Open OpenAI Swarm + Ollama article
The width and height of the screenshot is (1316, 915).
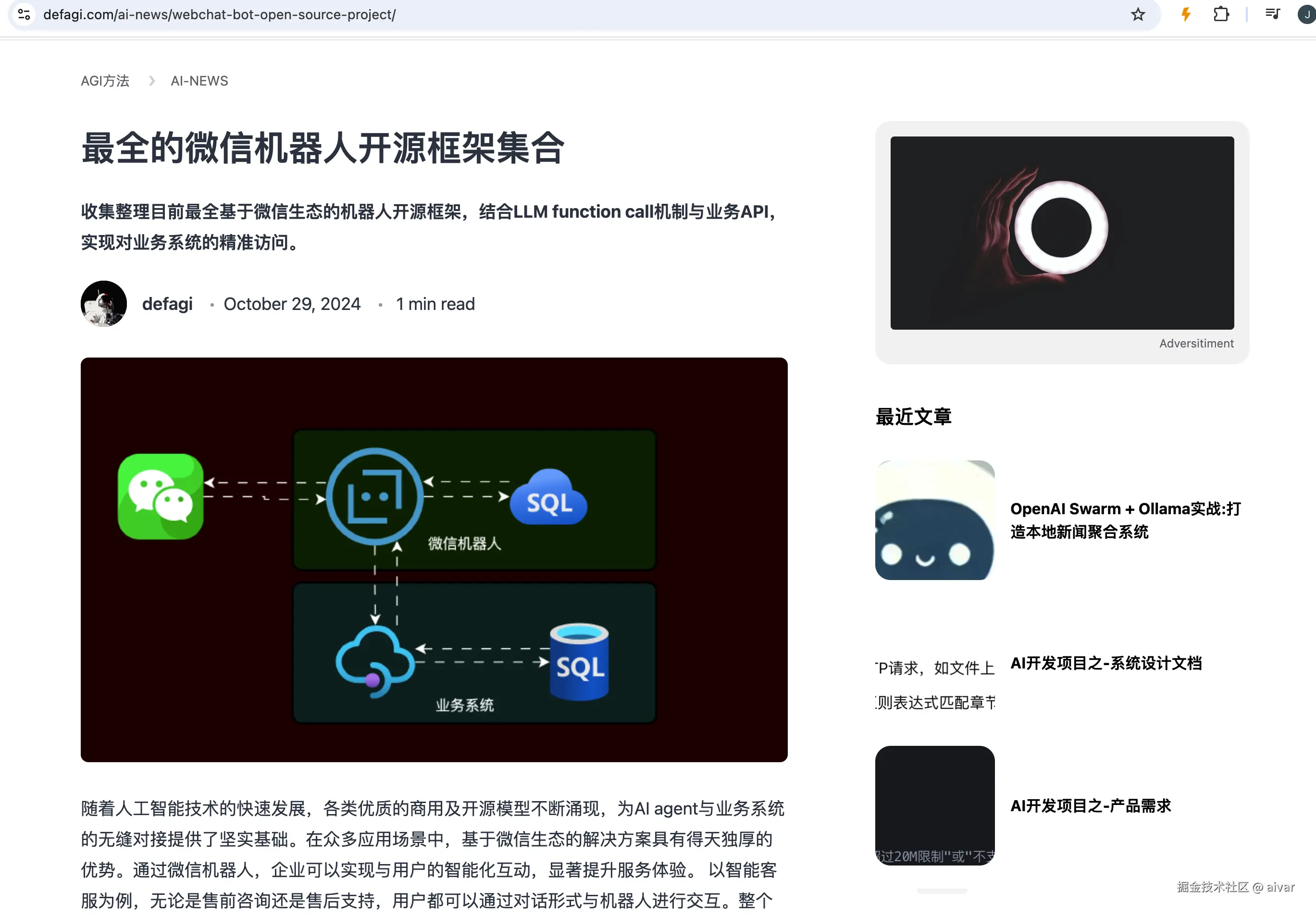tap(1125, 519)
